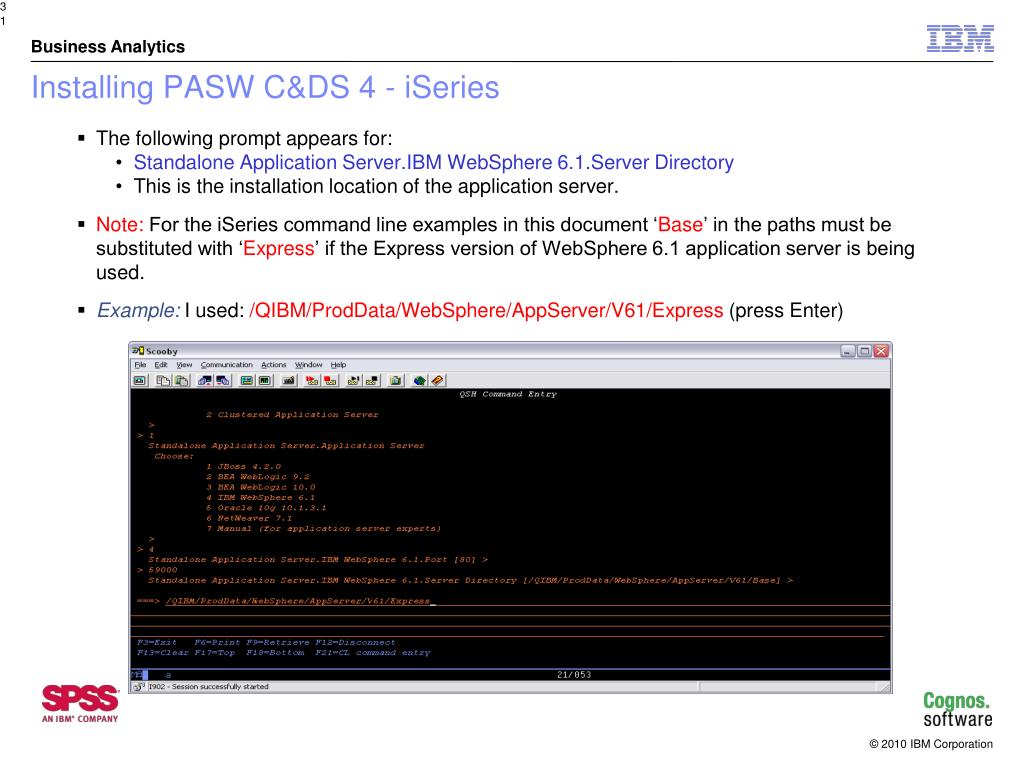Click the red '/QIBM/ProdData/WebSphere/AppServer/V61/Express' path in slide
The width and height of the screenshot is (1024, 768).
click(x=486, y=310)
